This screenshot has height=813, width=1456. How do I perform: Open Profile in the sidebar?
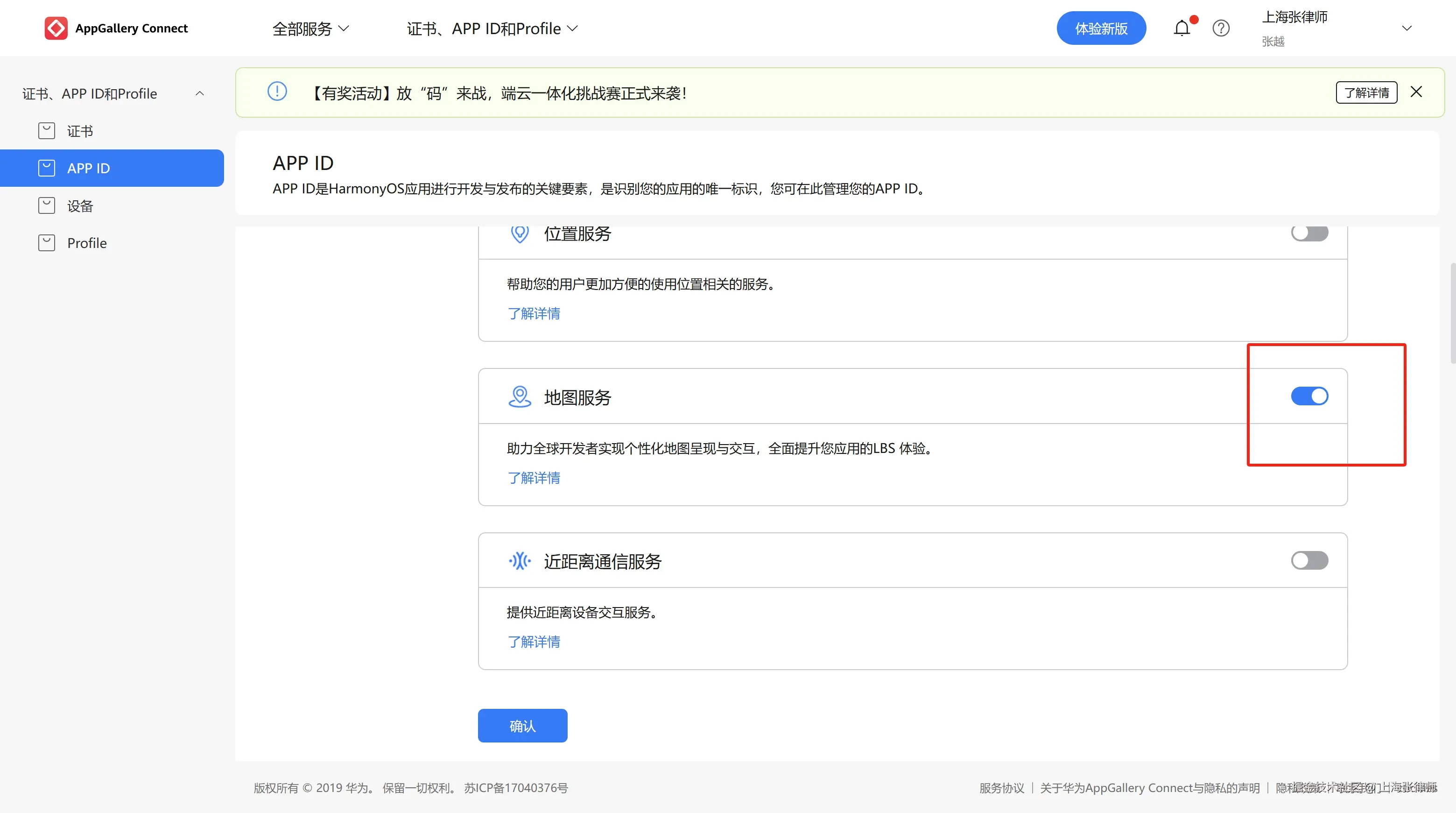(x=86, y=243)
